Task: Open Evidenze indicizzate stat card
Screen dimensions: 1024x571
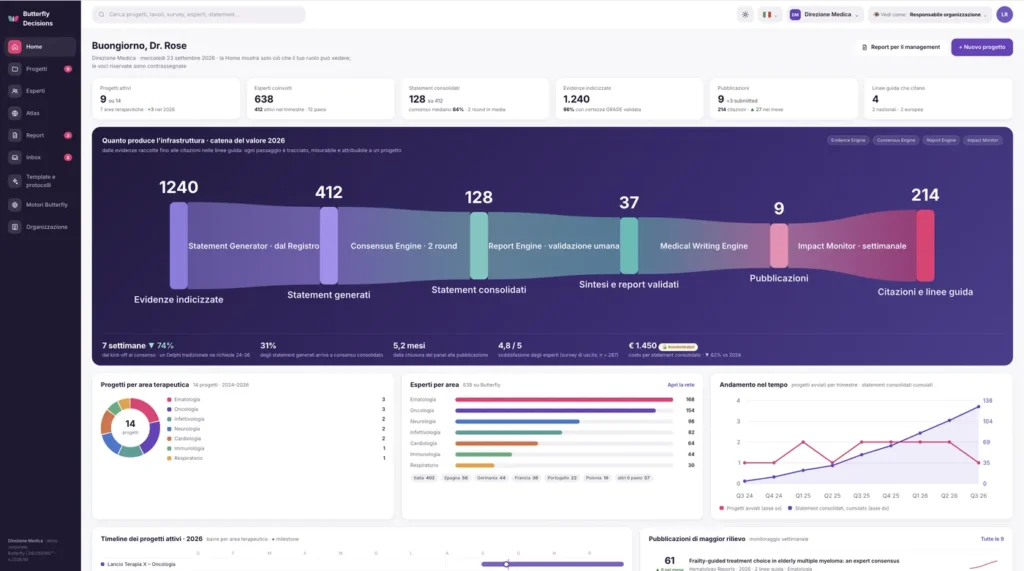Action: [630, 99]
